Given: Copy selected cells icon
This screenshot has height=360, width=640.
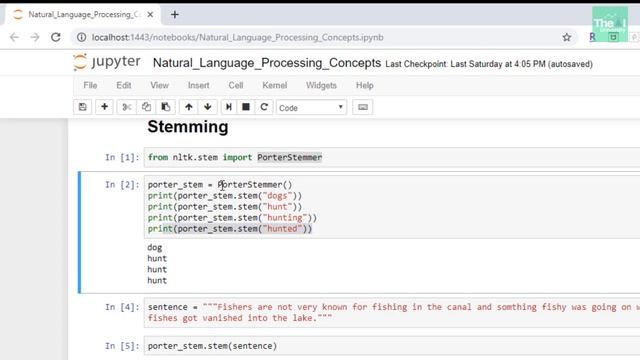Looking at the screenshot, I should click(146, 107).
